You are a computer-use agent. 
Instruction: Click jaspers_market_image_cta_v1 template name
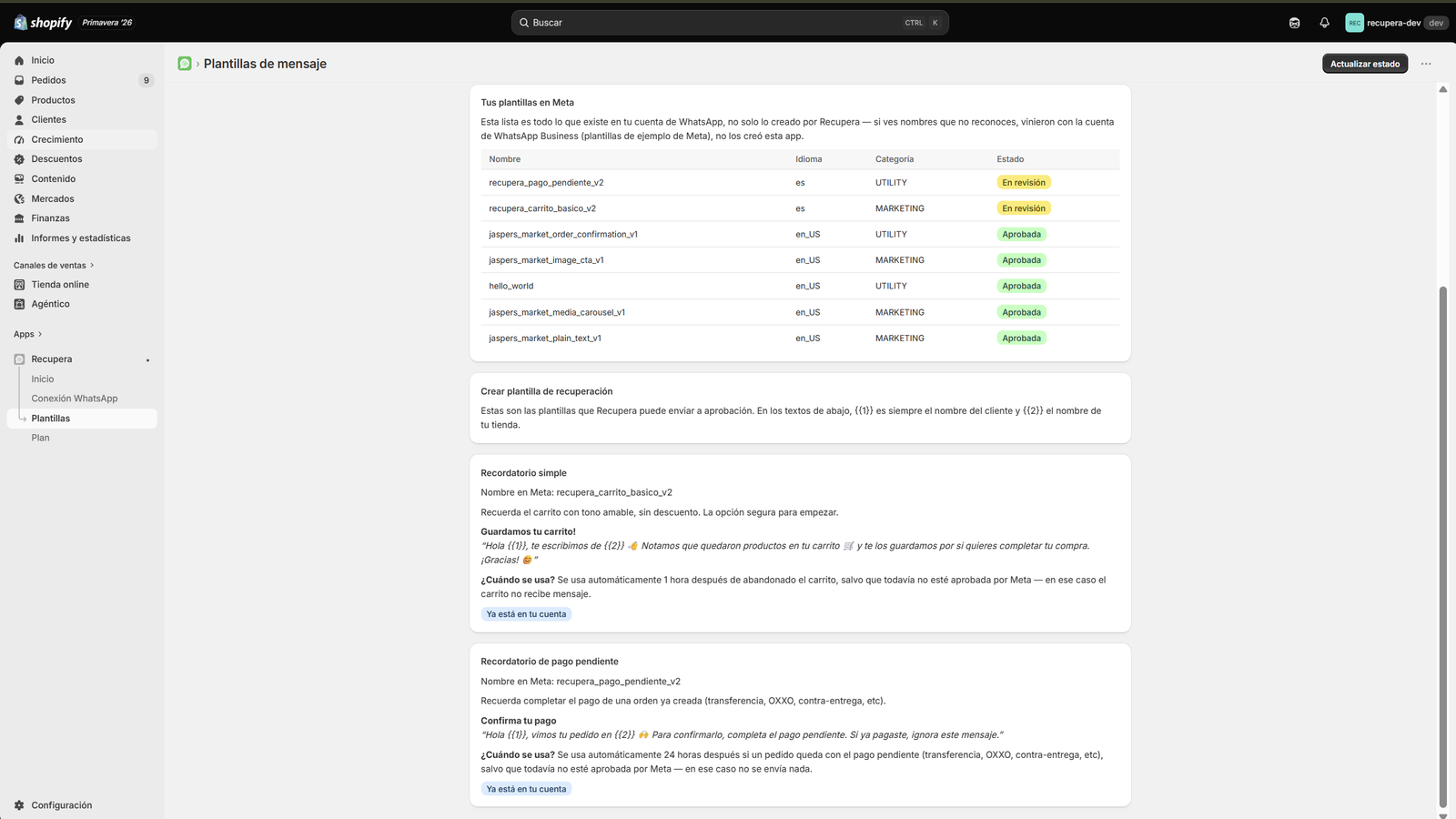tap(546, 260)
